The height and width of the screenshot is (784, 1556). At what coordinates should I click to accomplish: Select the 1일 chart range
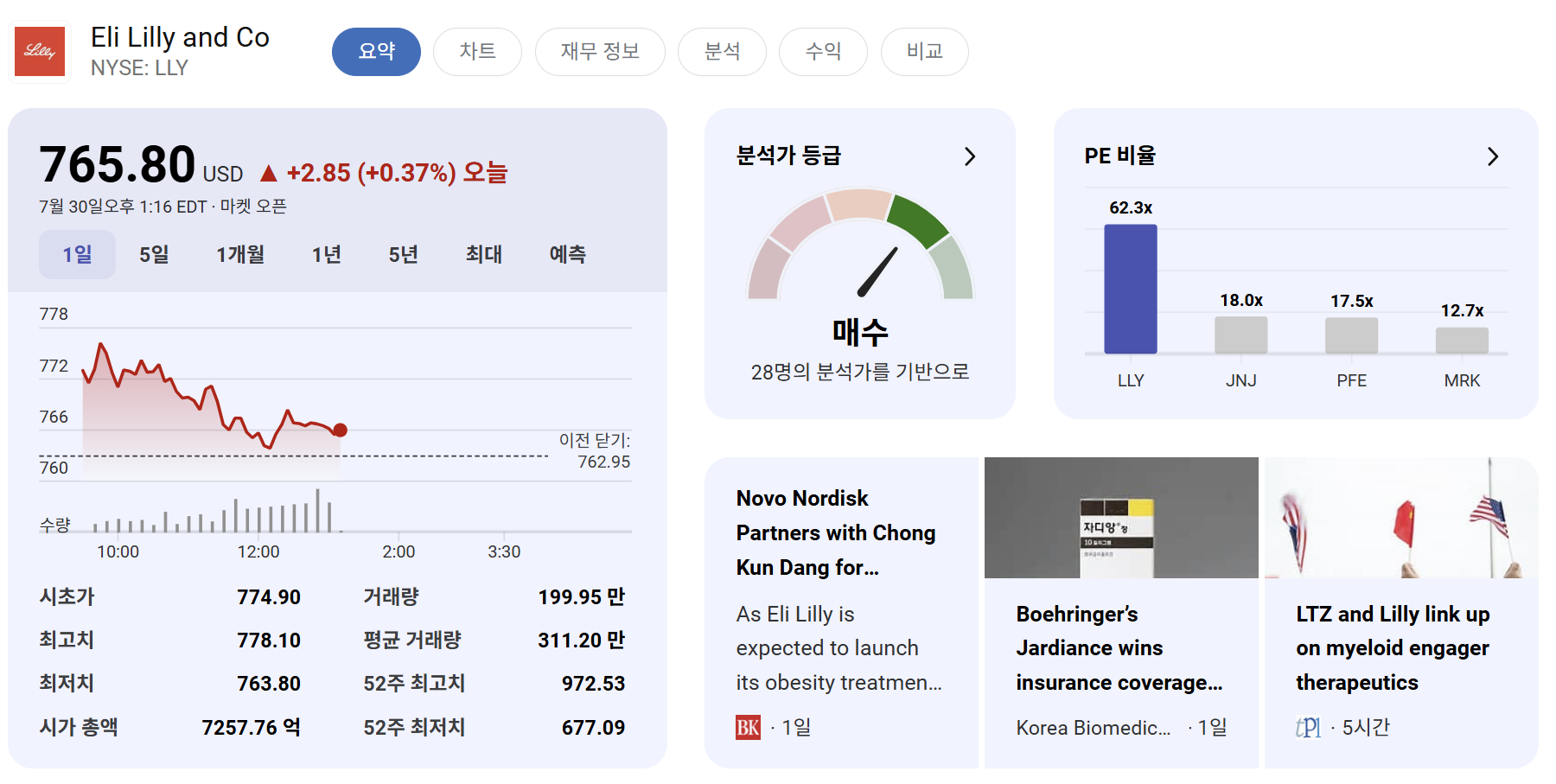(x=77, y=254)
